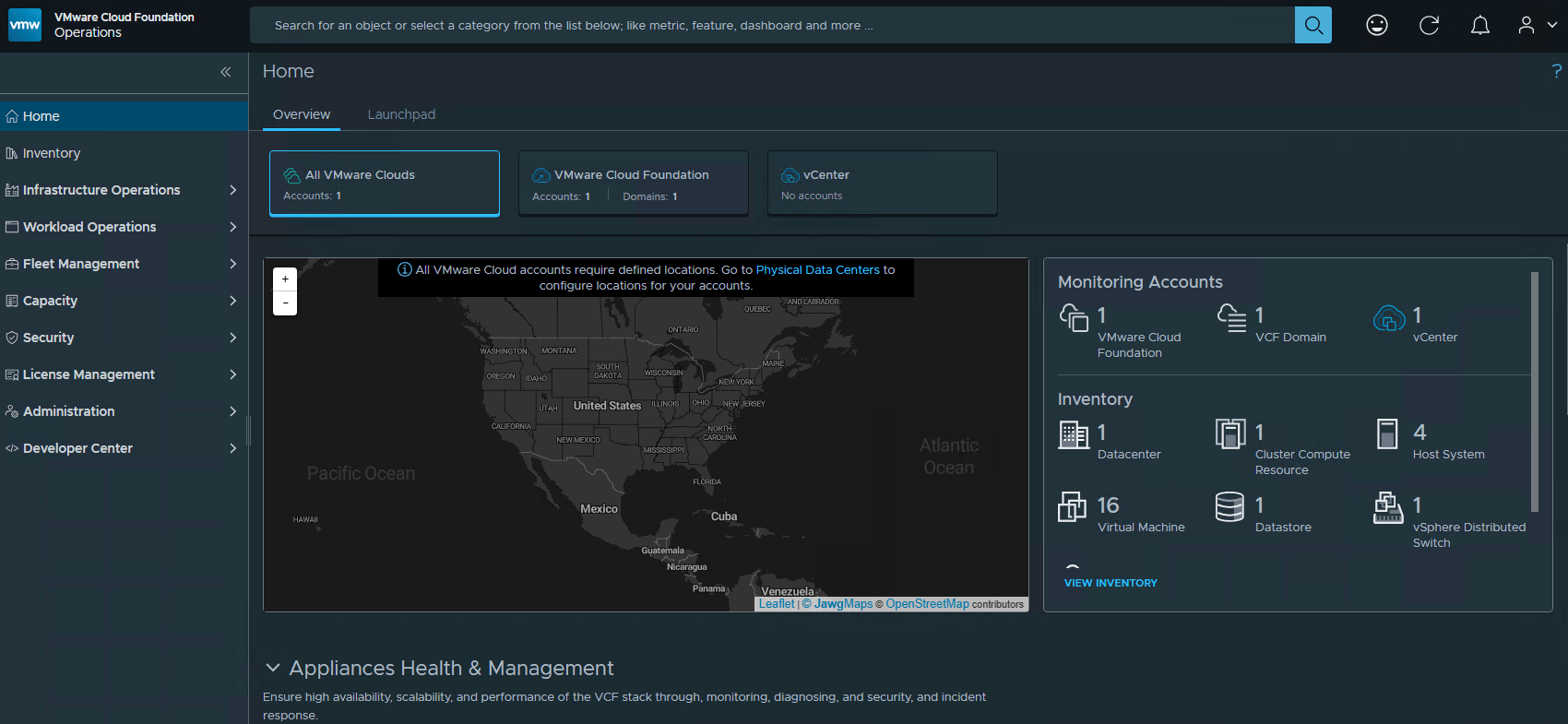Click the vCenter monitoring account icon

(1389, 318)
